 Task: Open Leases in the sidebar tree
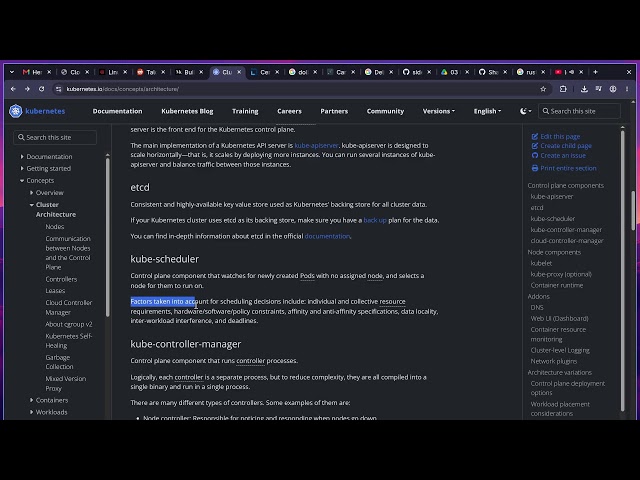point(55,291)
